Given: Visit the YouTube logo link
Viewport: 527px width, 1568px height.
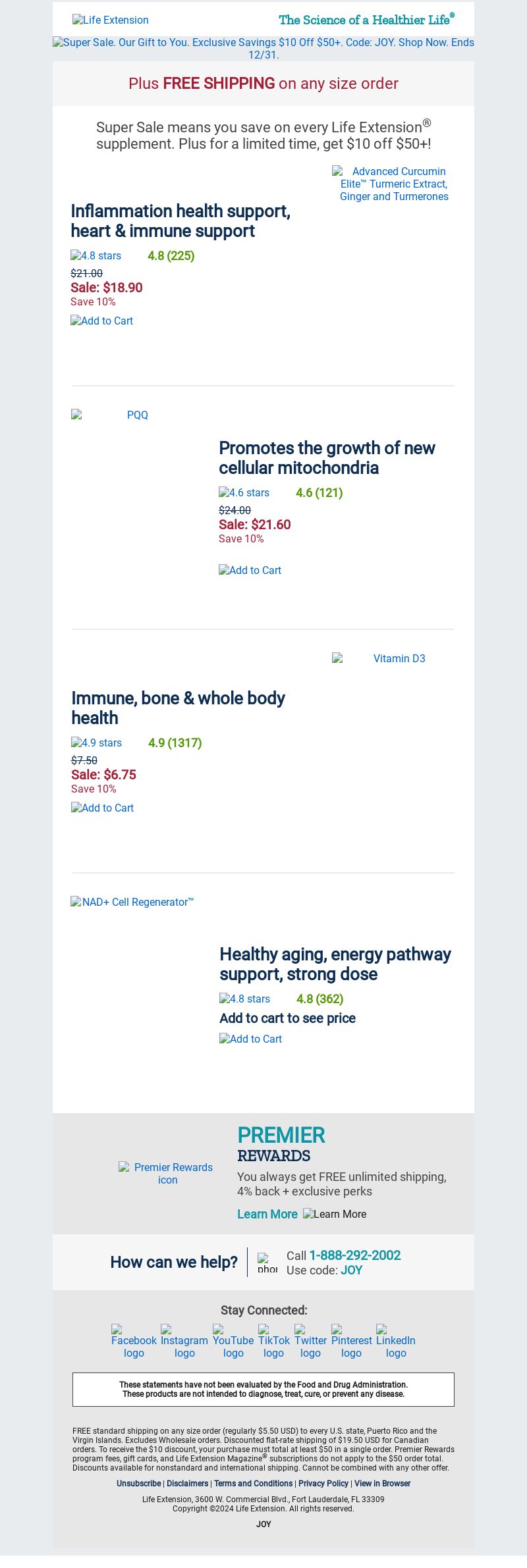Looking at the screenshot, I should [x=233, y=1342].
